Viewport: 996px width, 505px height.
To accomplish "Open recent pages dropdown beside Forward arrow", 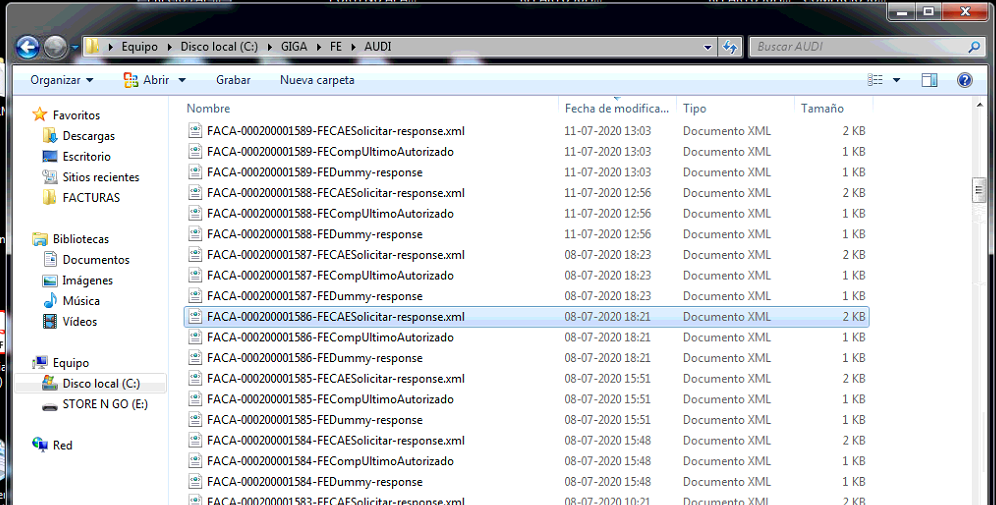I will [x=74, y=48].
